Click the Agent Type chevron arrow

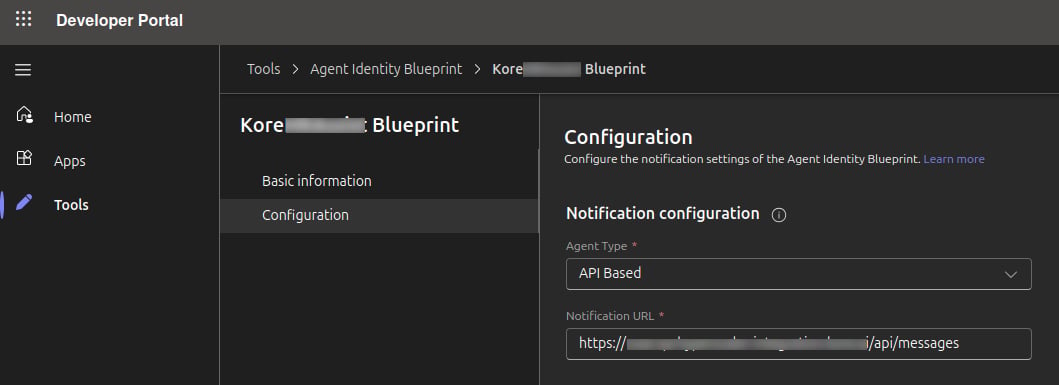click(1011, 274)
